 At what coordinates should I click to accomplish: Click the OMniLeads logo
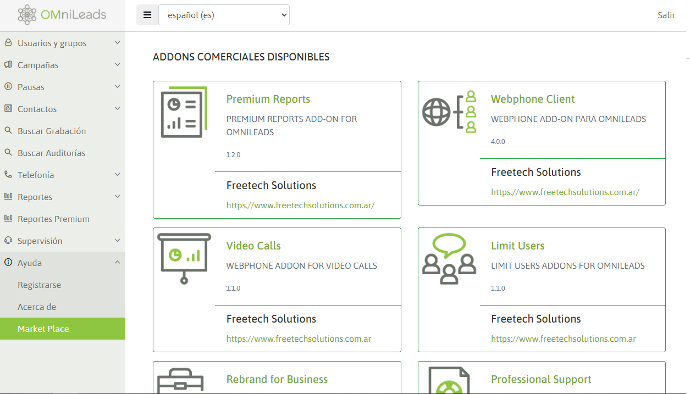point(62,15)
